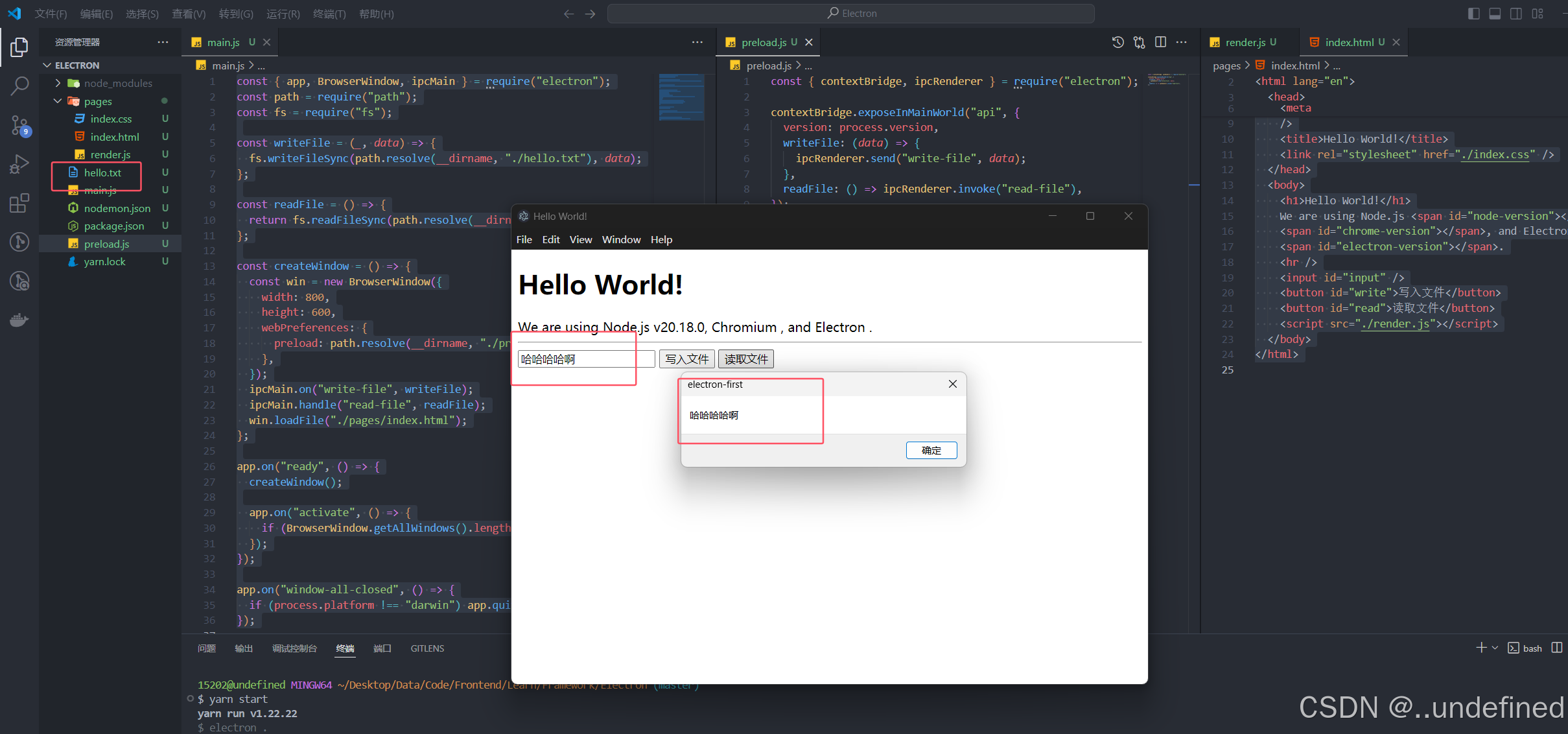Split the terminal panel
Screen dimensions: 1568x734
1556,648
